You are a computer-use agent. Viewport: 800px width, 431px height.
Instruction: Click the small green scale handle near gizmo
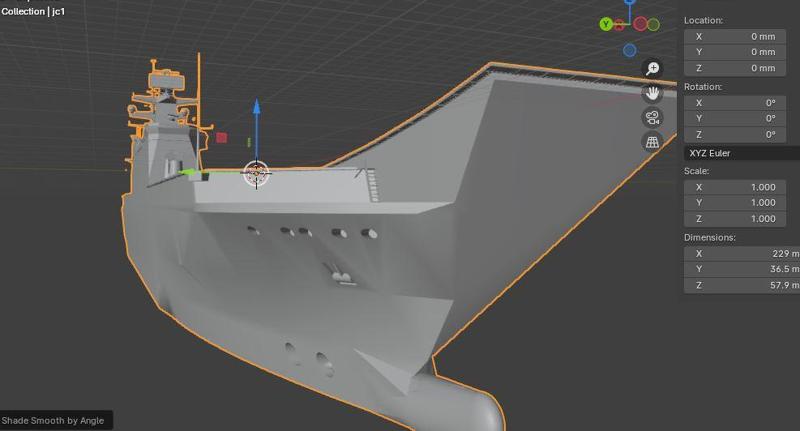(x=249, y=142)
